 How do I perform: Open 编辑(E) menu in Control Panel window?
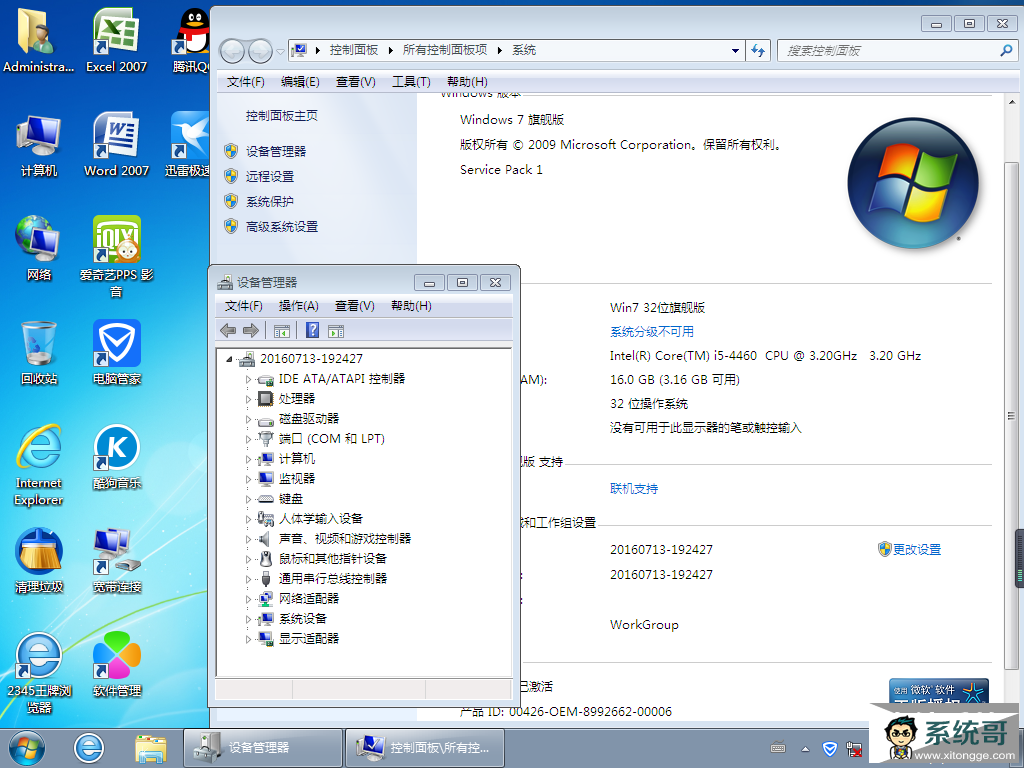tap(300, 82)
